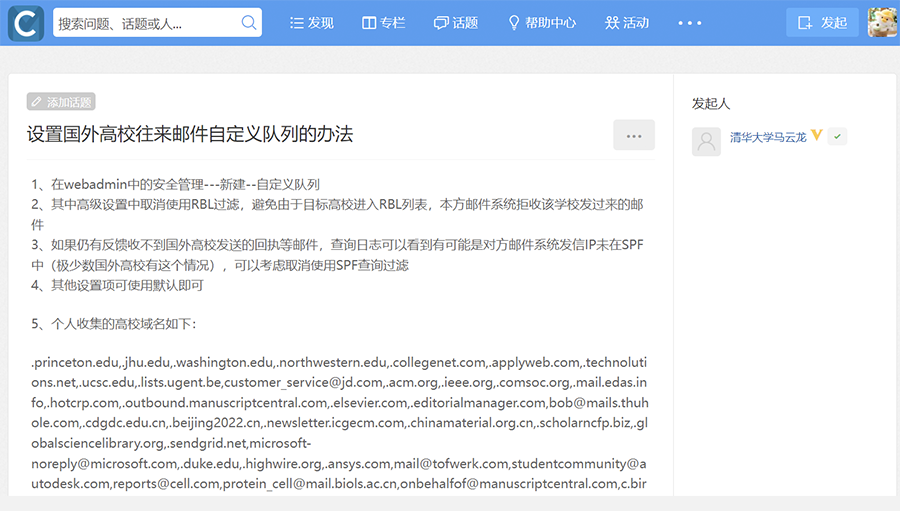Screen dimensions: 900x511
Task: Open the 话题 topics page
Action: point(456,22)
